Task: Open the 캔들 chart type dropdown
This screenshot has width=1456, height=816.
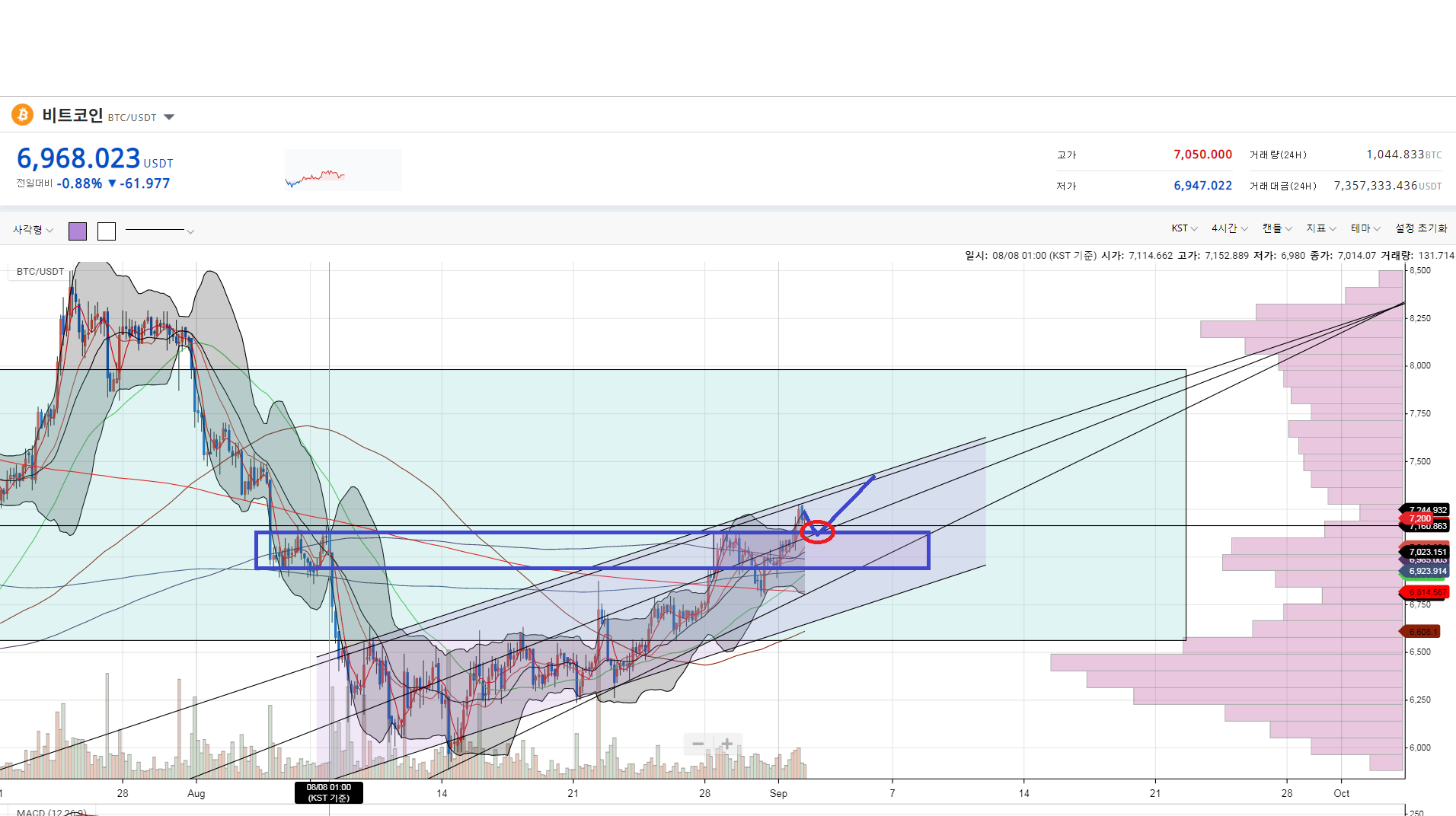Action: (x=1277, y=228)
